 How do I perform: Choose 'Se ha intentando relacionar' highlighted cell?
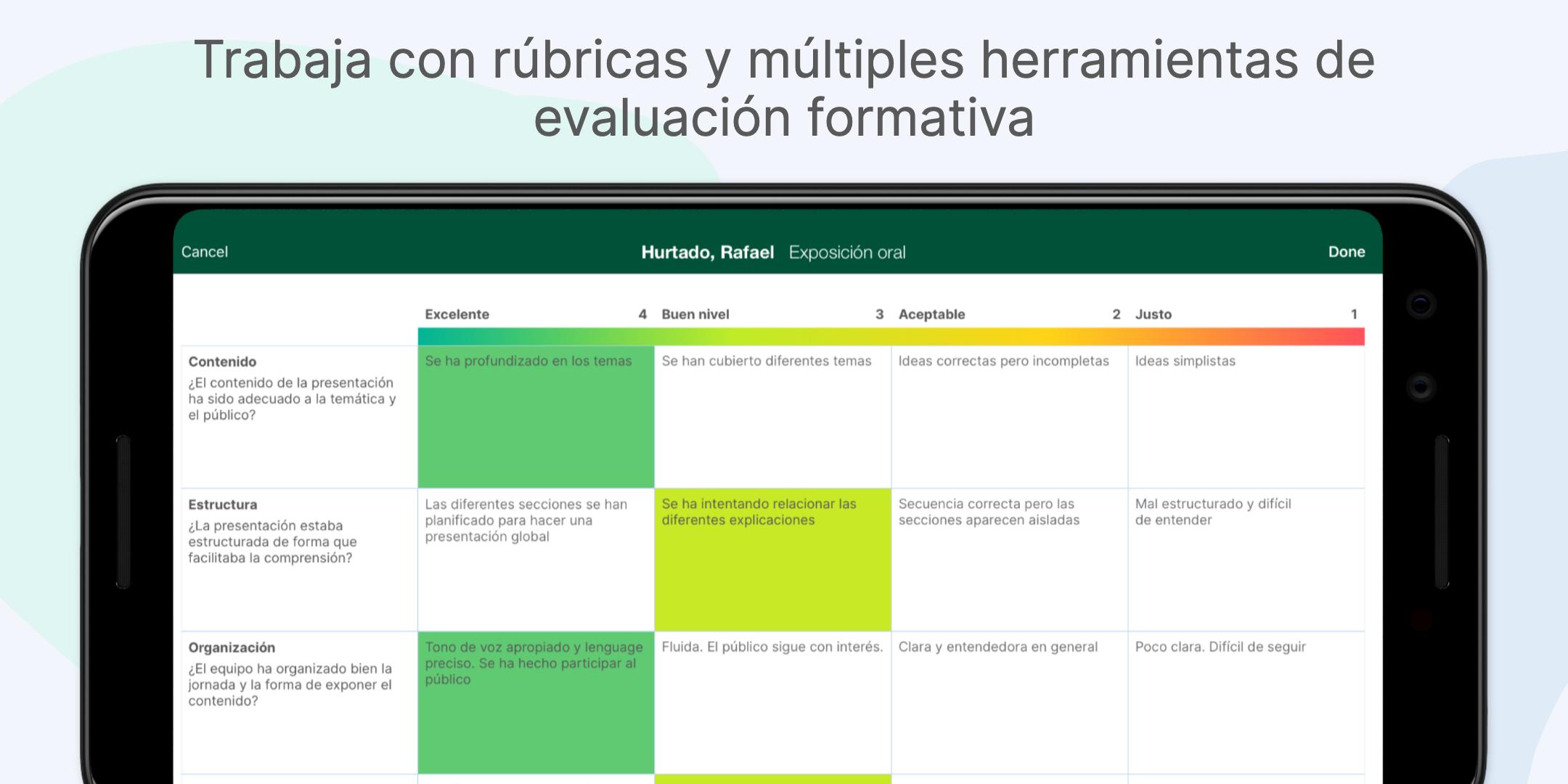[x=772, y=560]
